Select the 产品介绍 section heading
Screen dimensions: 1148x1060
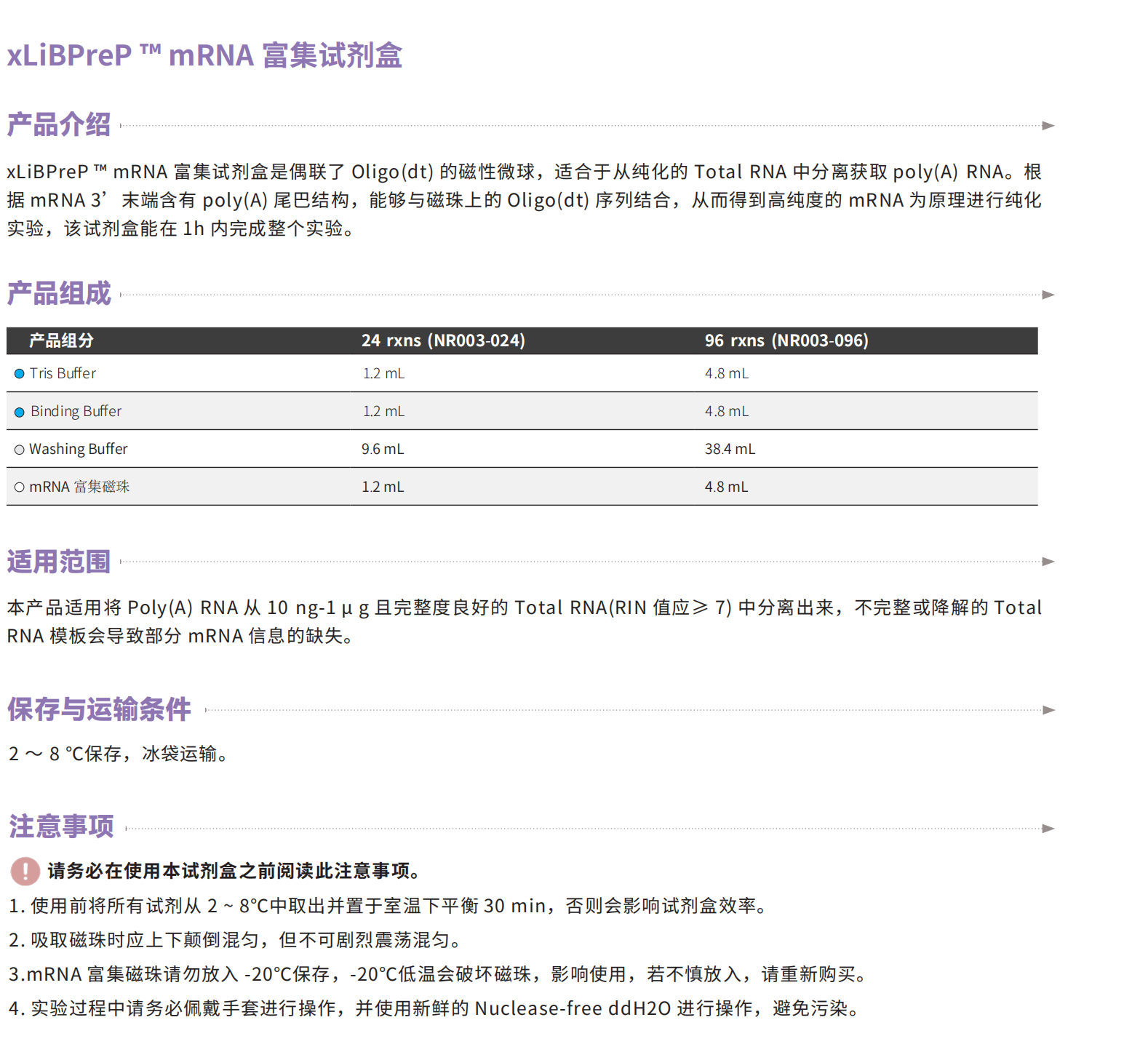[59, 124]
